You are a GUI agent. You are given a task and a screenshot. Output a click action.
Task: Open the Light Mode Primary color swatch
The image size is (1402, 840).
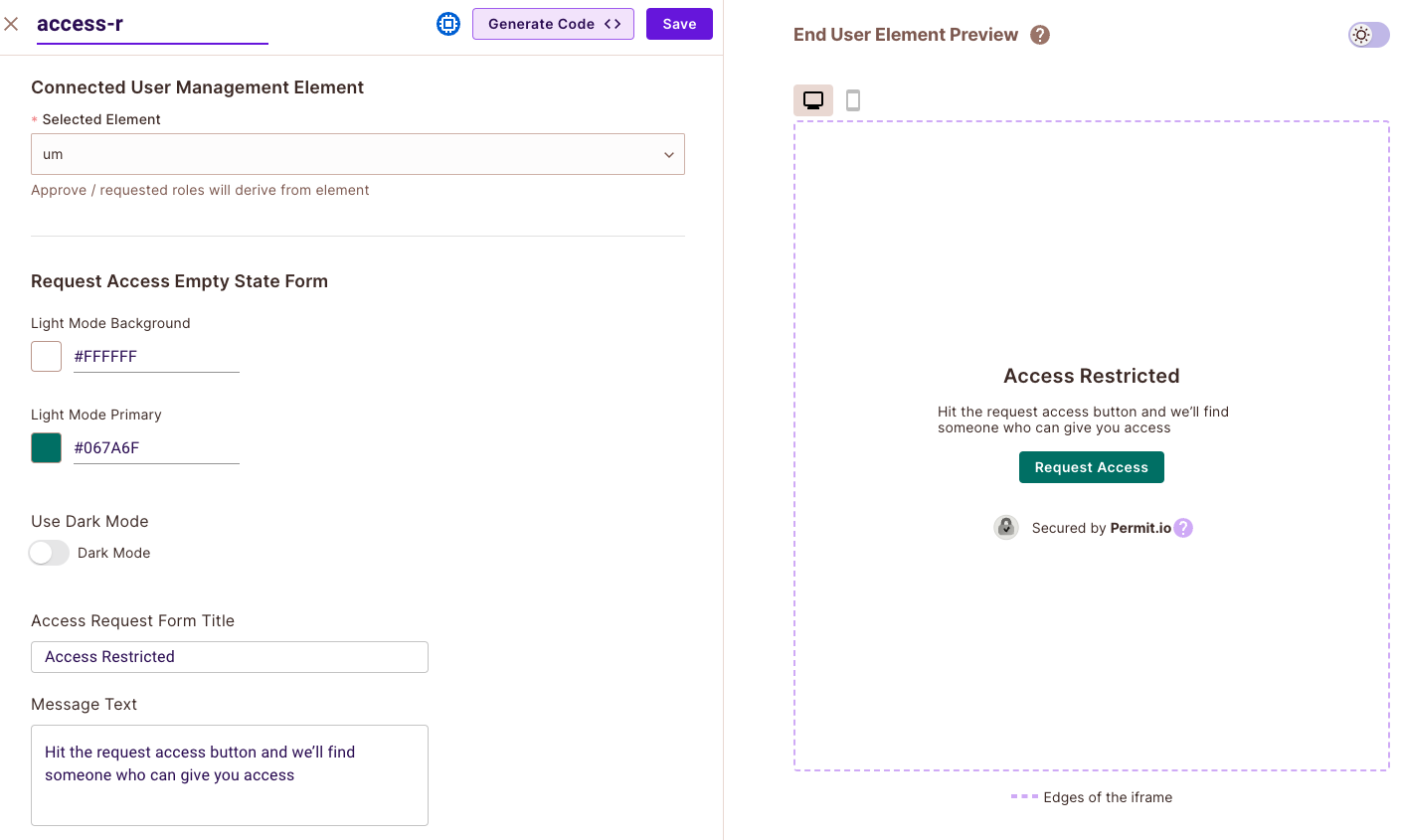tap(47, 447)
